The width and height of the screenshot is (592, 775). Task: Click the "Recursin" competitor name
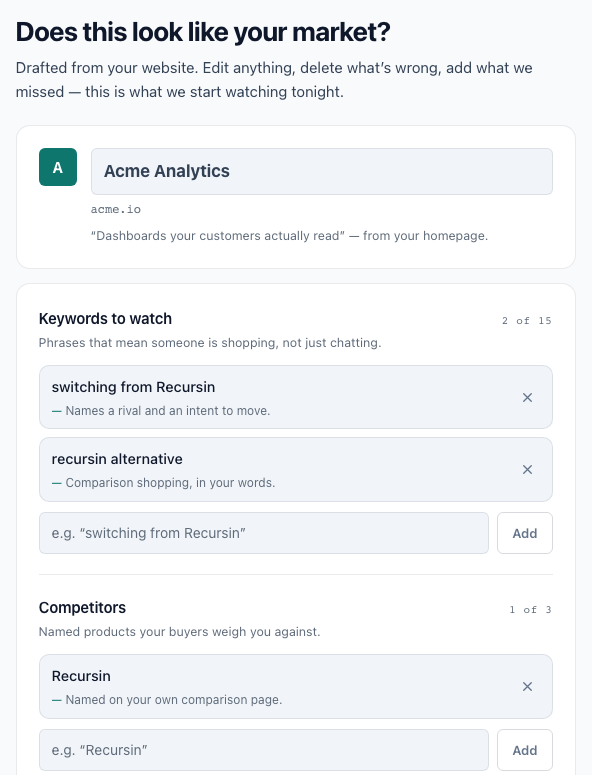point(81,676)
